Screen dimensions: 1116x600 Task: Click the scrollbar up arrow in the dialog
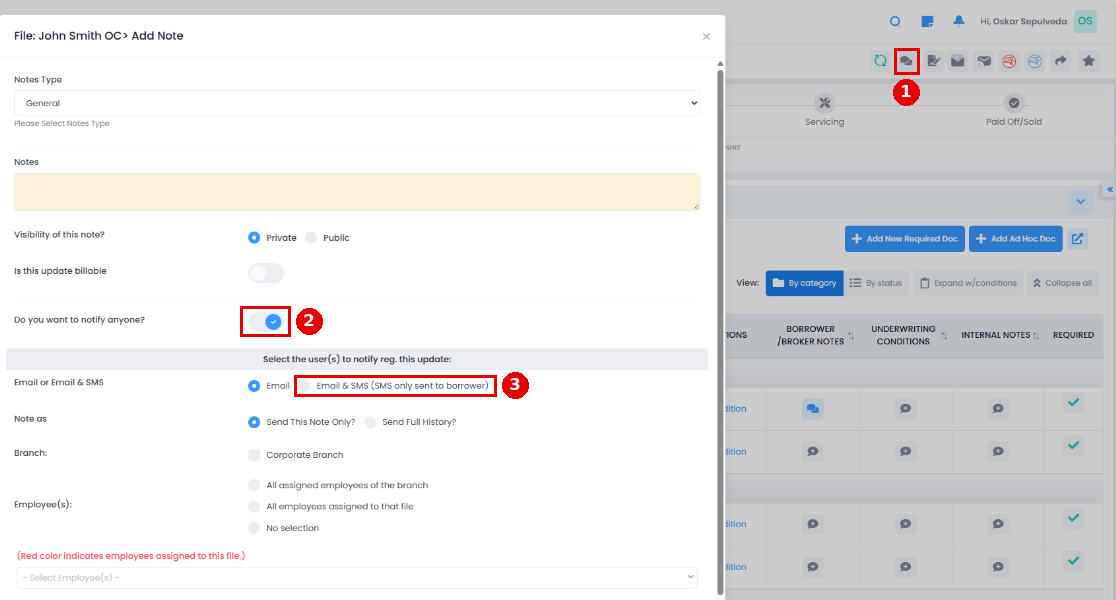click(x=720, y=63)
